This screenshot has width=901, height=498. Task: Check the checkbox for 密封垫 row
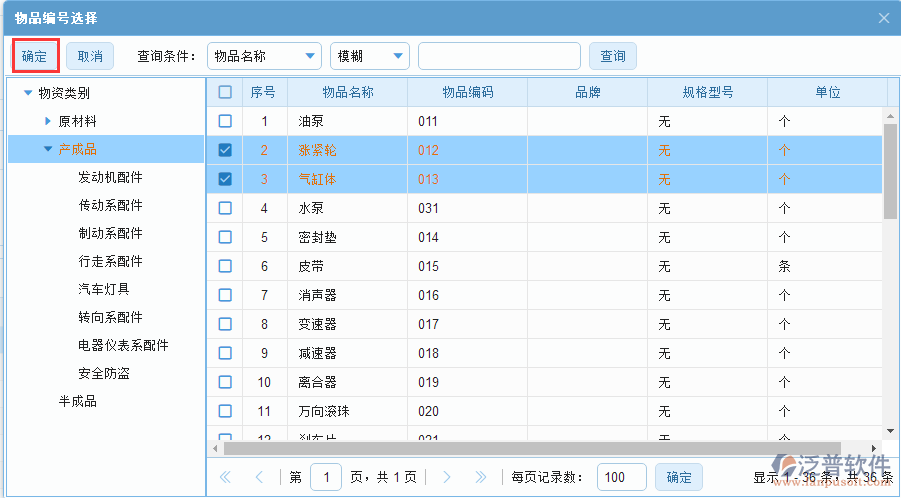(x=225, y=237)
